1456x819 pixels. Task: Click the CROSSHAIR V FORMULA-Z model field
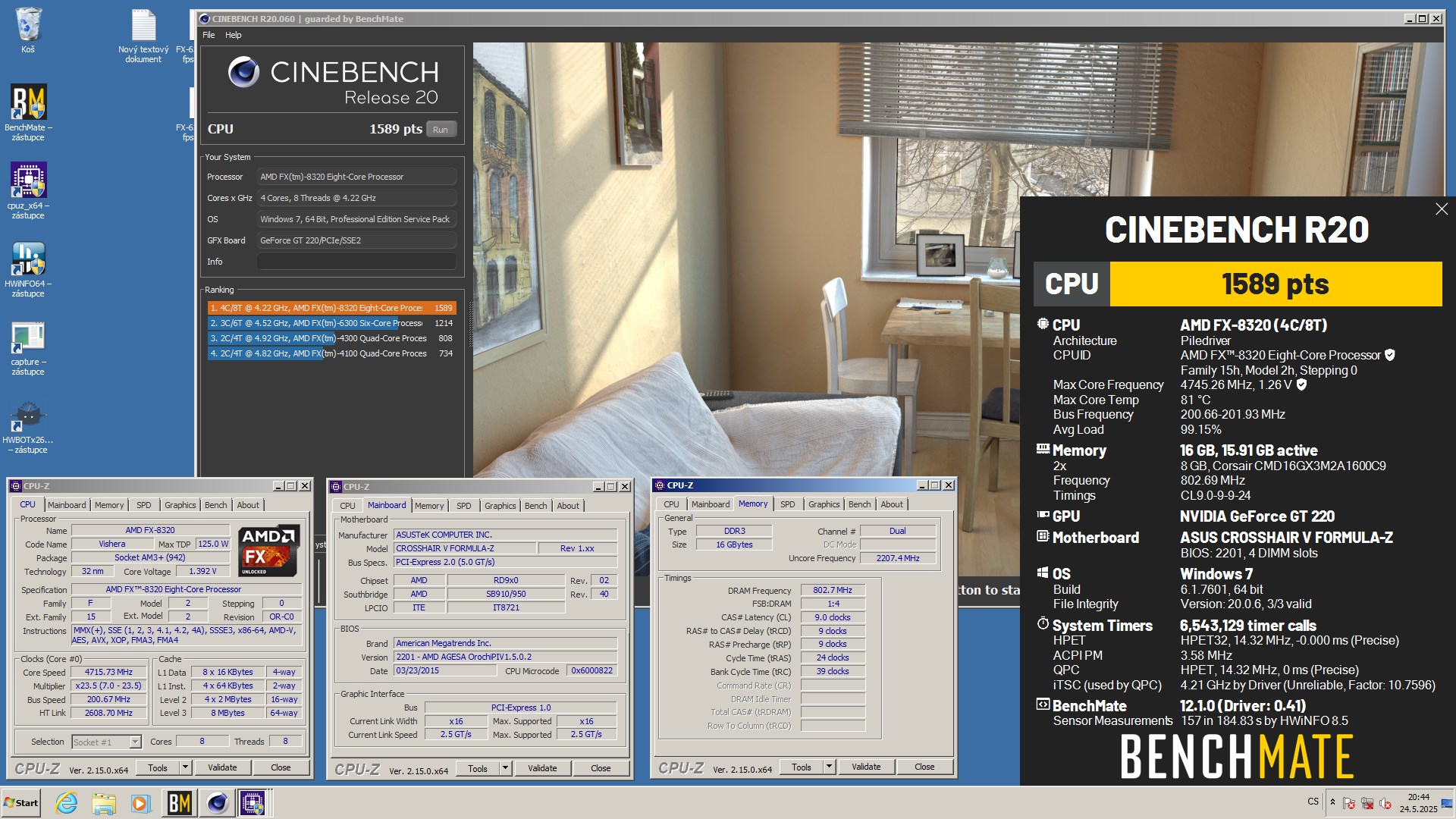pos(463,548)
